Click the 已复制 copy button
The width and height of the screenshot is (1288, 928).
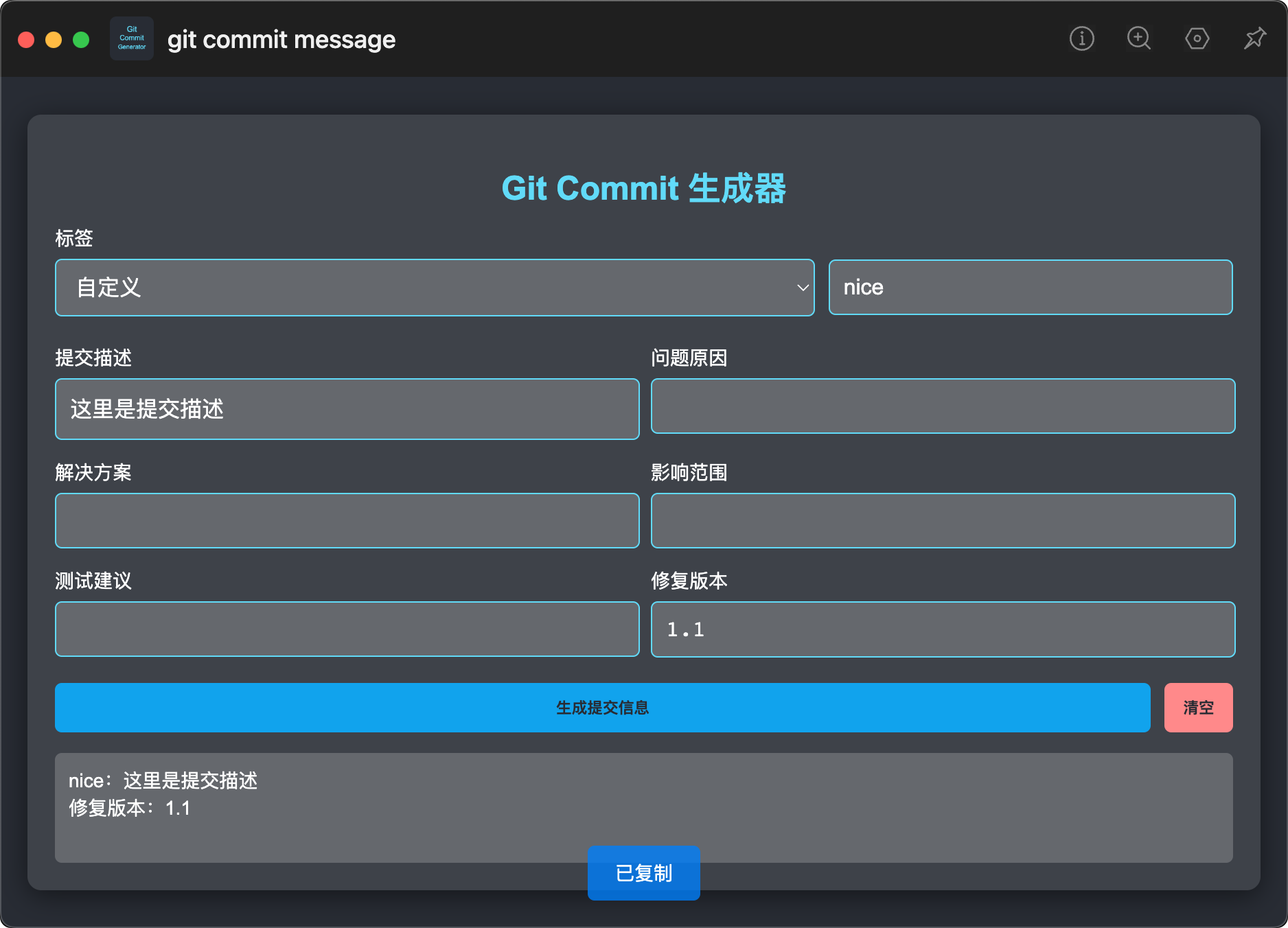[x=644, y=873]
